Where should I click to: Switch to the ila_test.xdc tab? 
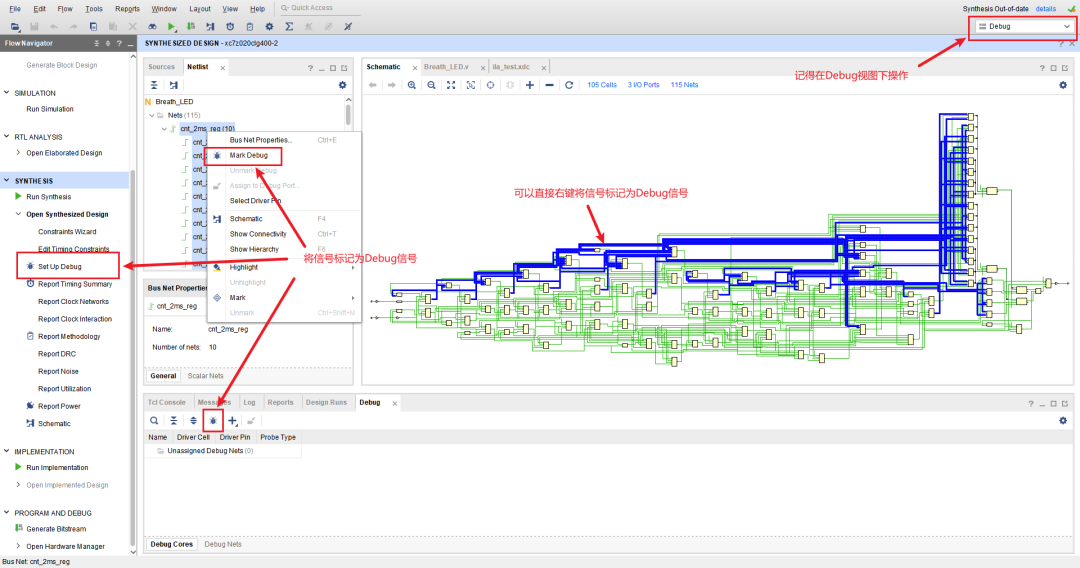point(511,67)
